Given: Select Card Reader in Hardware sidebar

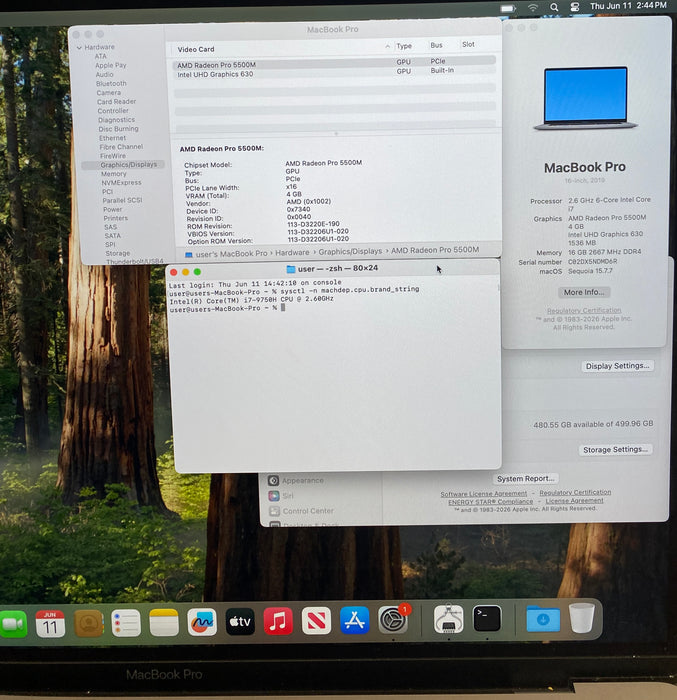Looking at the screenshot, I should (116, 102).
